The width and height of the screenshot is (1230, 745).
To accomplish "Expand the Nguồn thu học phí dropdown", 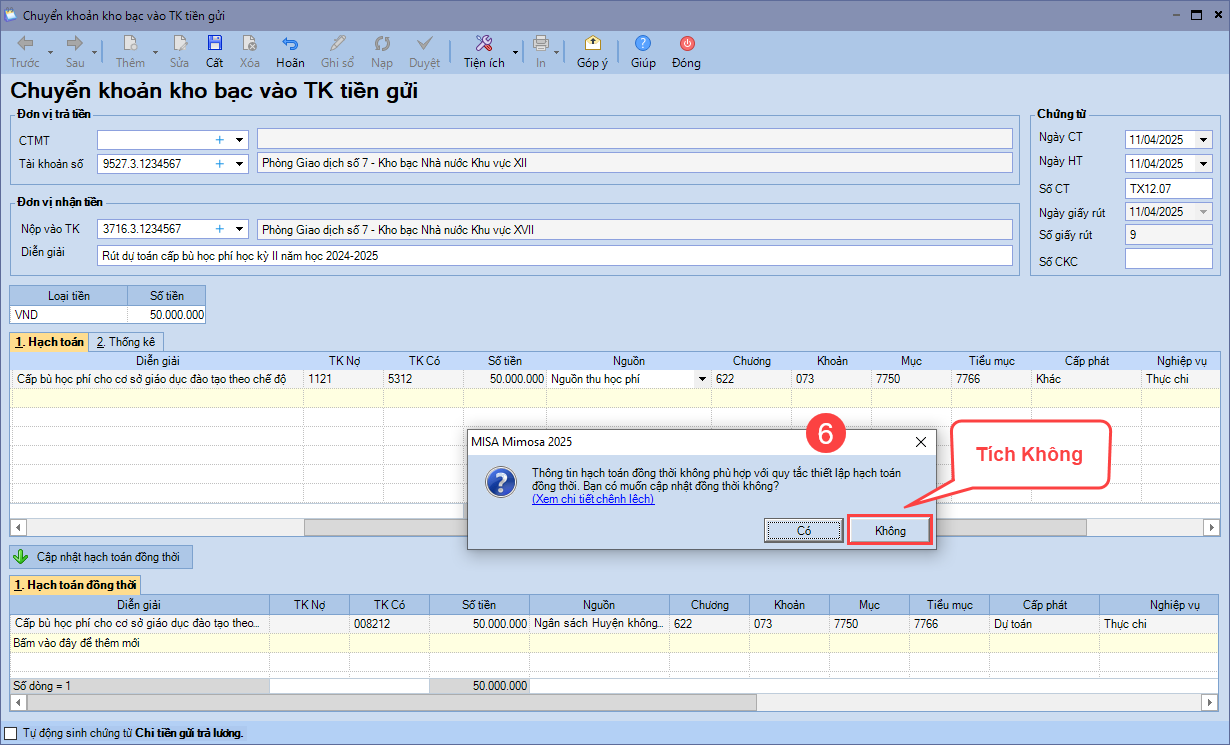I will pos(701,380).
